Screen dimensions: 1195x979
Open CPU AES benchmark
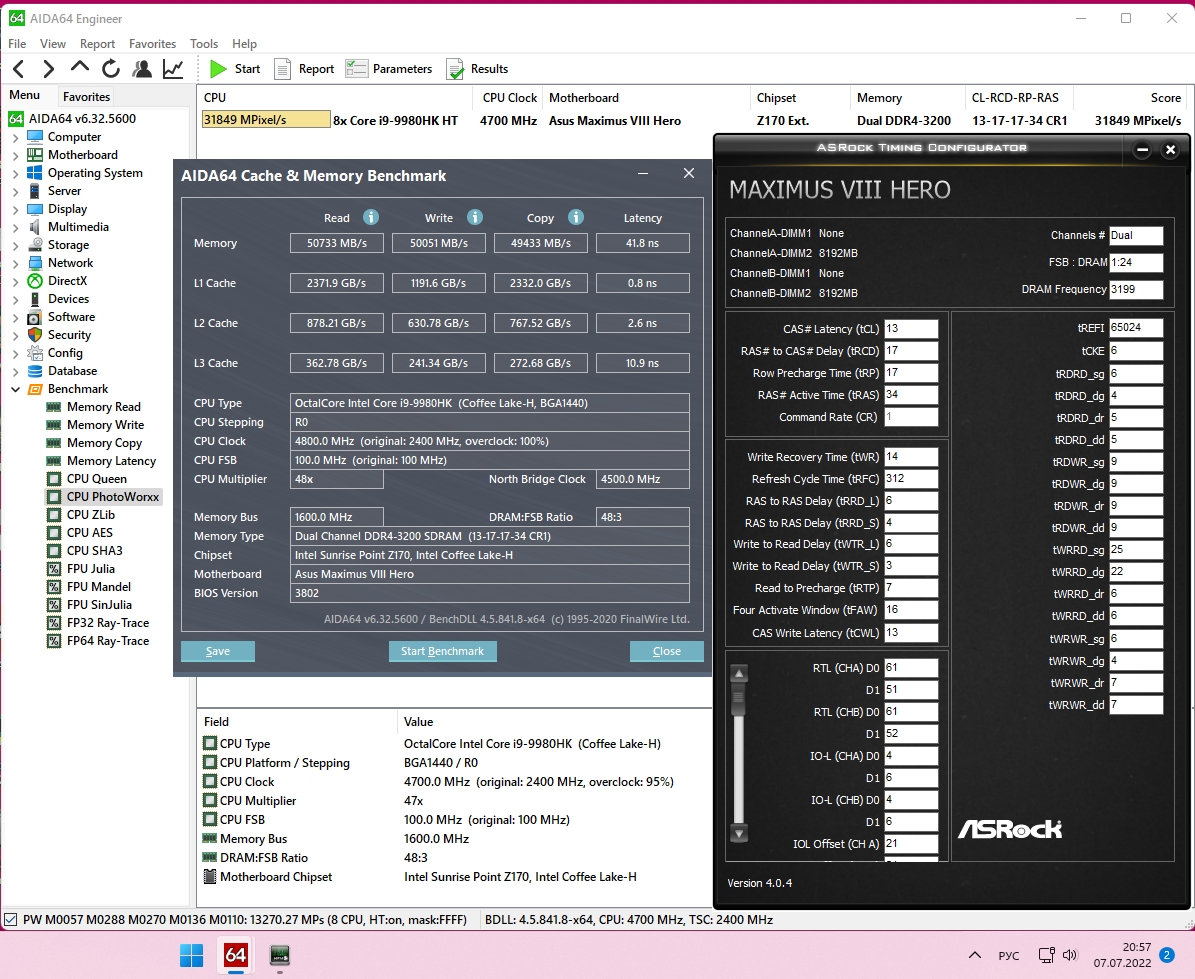pos(89,533)
